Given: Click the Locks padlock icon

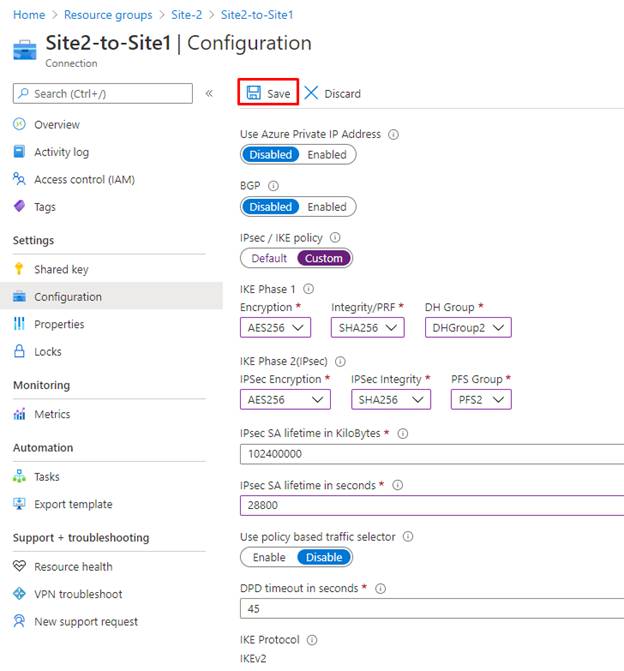Looking at the screenshot, I should click(19, 351).
